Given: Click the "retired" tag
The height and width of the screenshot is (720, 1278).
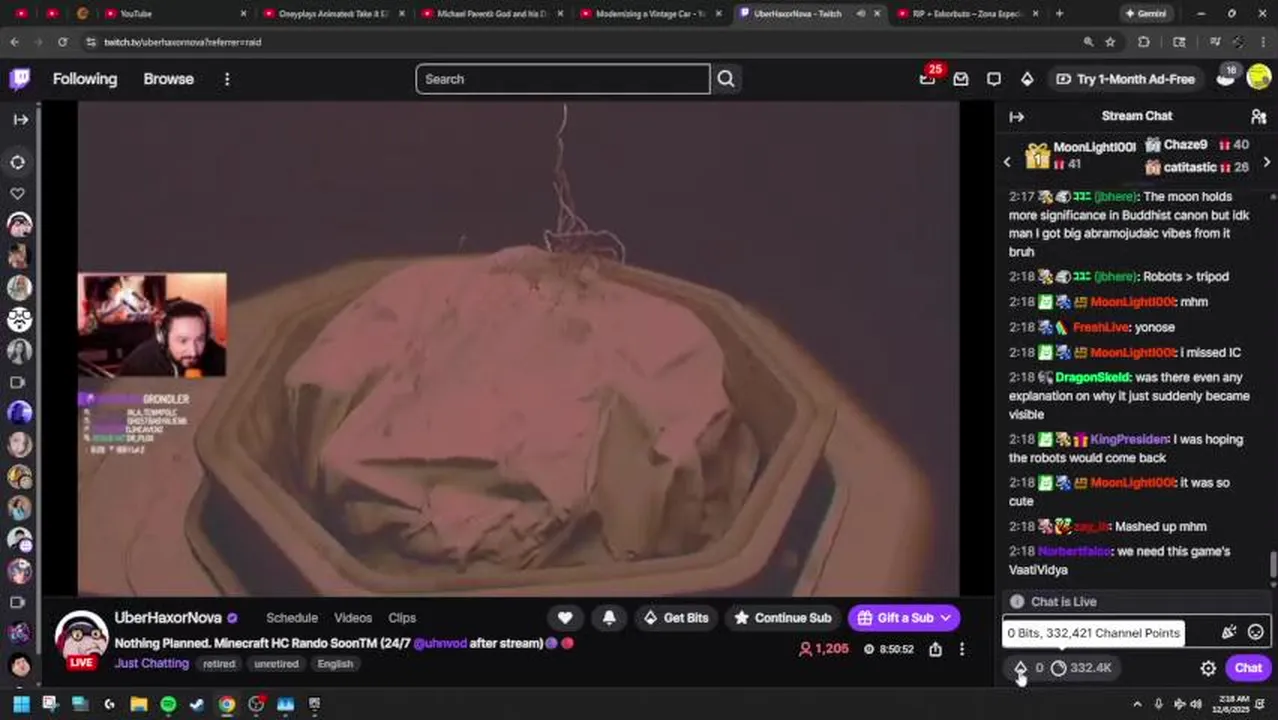Looking at the screenshot, I should (x=218, y=664).
